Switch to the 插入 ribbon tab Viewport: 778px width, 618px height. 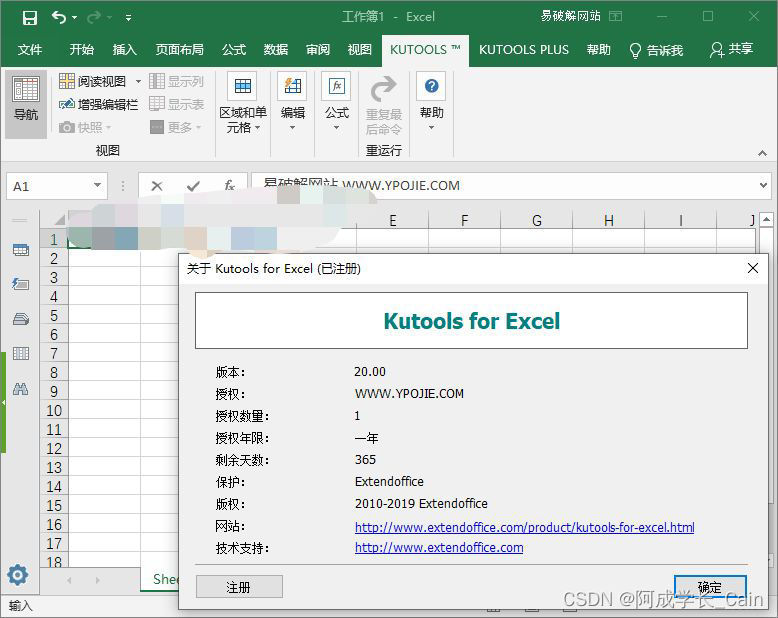click(x=124, y=50)
